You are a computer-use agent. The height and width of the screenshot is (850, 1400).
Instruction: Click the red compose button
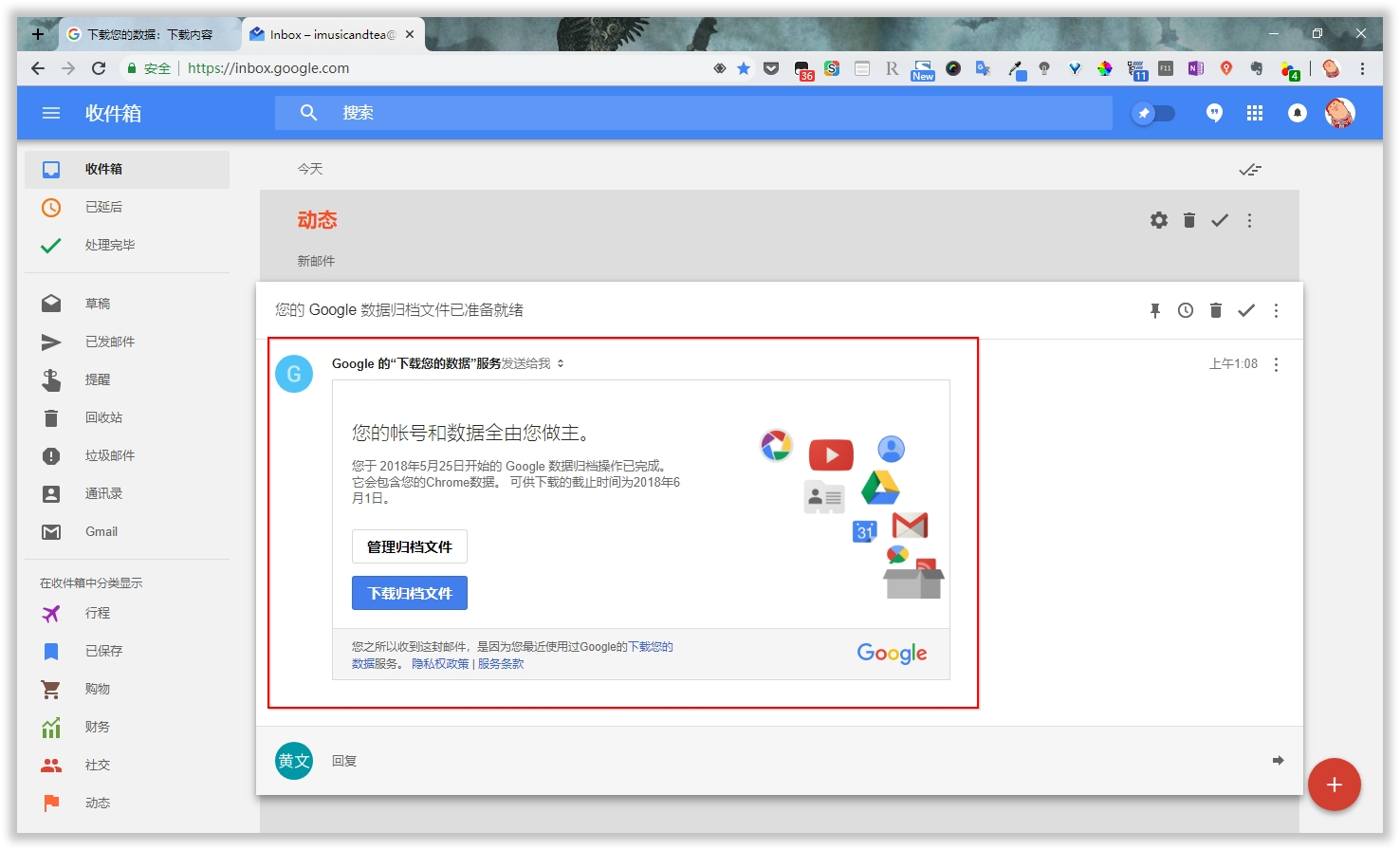pyautogui.click(x=1334, y=785)
